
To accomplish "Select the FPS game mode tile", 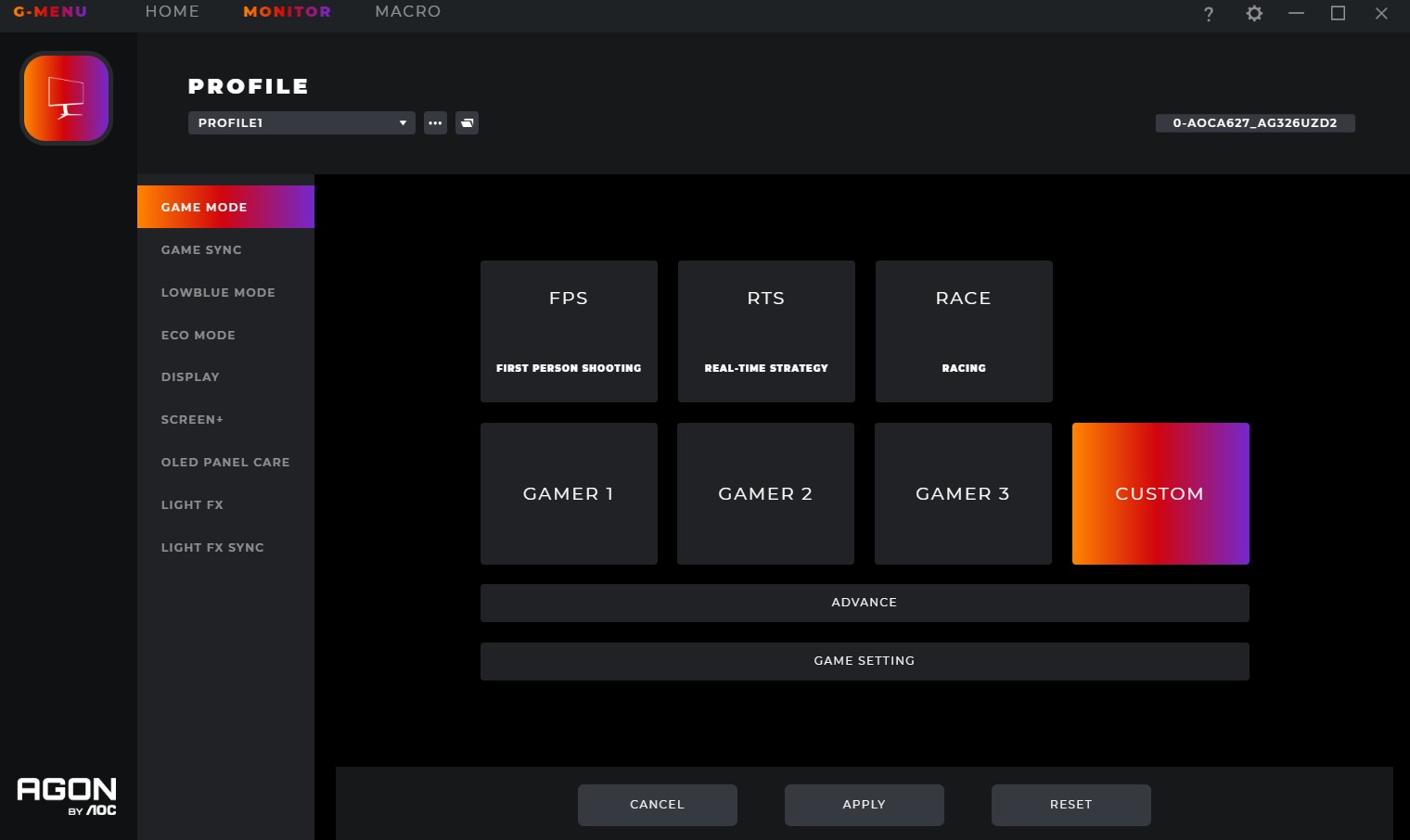I will pos(569,331).
